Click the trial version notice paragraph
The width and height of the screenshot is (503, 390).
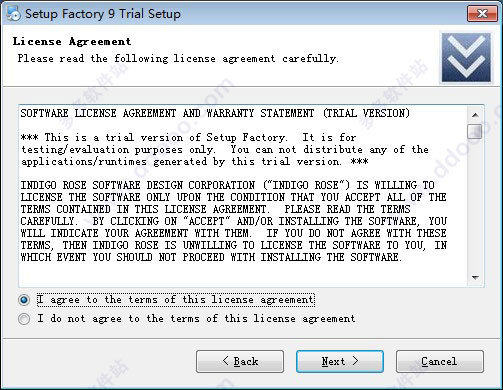tap(225, 150)
